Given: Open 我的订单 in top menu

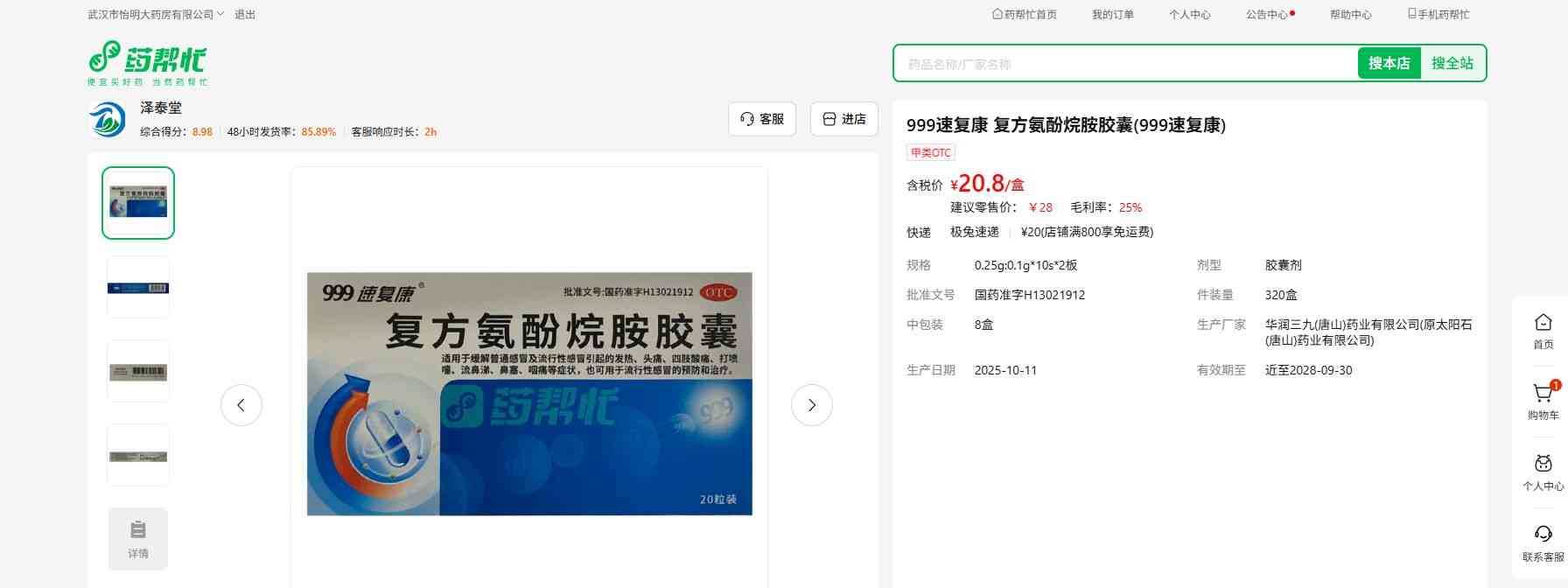Looking at the screenshot, I should (1112, 15).
